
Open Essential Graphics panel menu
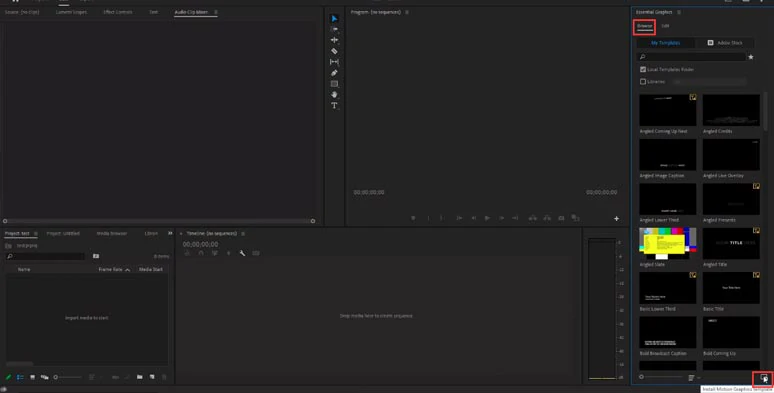coord(679,12)
